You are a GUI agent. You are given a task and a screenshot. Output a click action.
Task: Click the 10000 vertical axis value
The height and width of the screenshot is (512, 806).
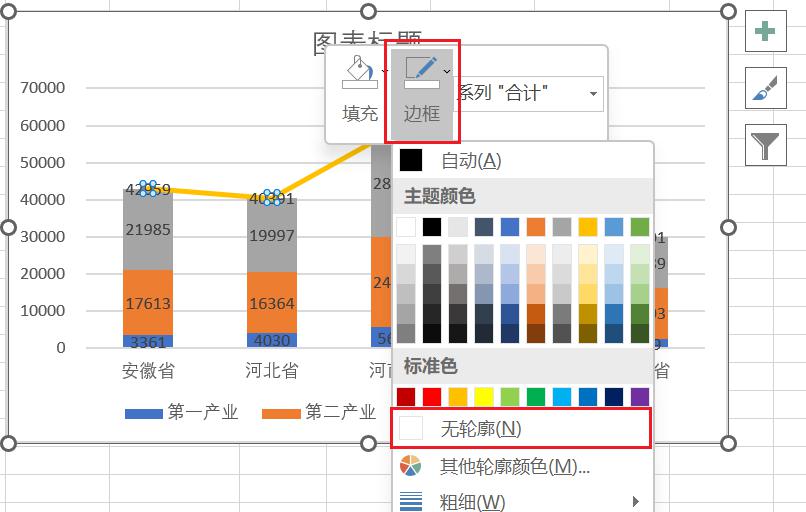click(43, 310)
